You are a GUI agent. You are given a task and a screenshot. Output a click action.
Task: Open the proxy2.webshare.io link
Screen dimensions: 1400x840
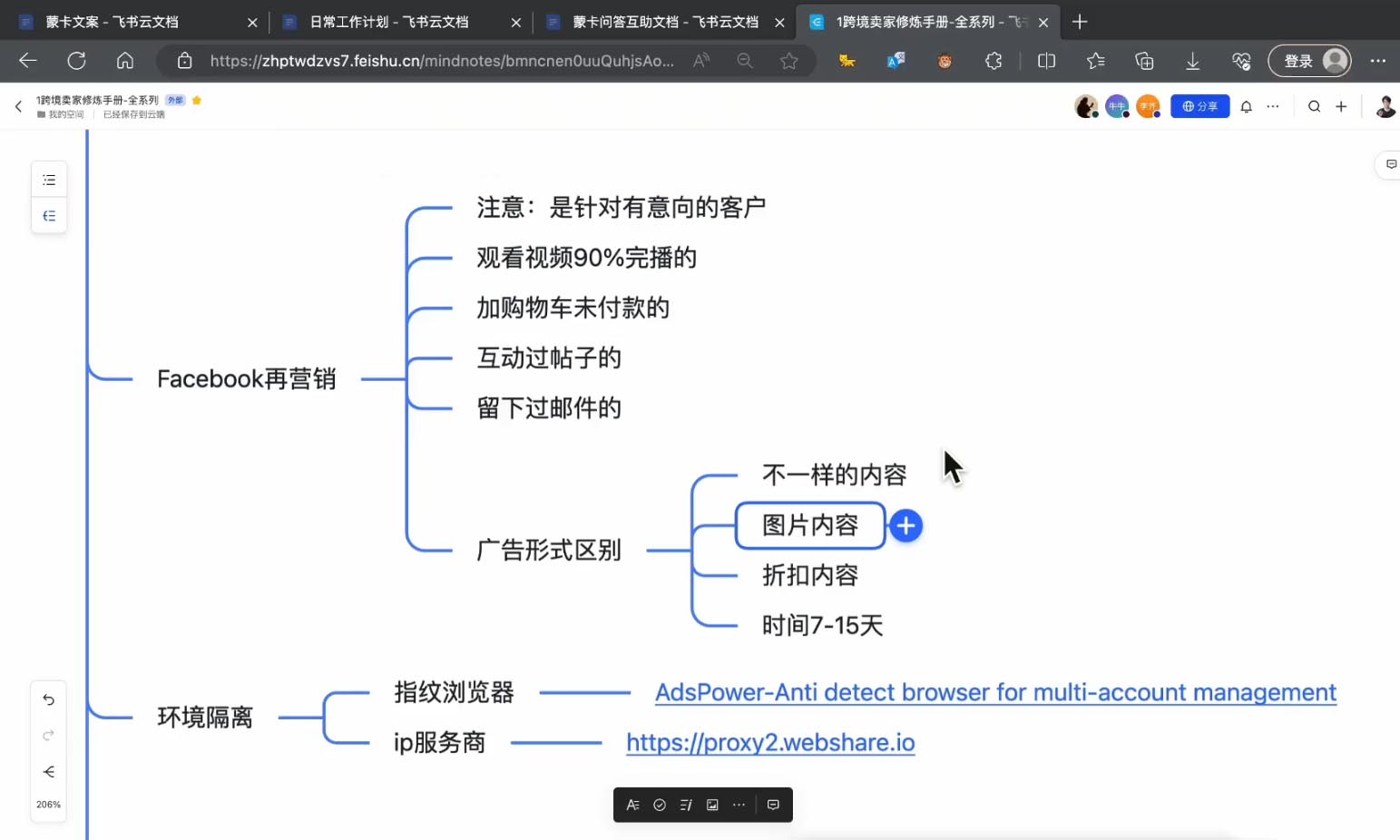[x=769, y=742]
